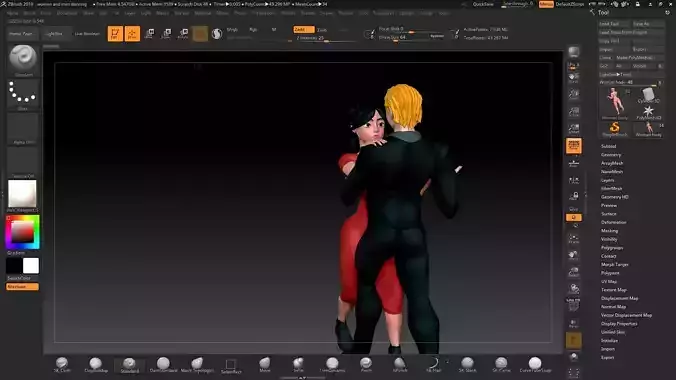Select the Inflat brush

pos(298,365)
